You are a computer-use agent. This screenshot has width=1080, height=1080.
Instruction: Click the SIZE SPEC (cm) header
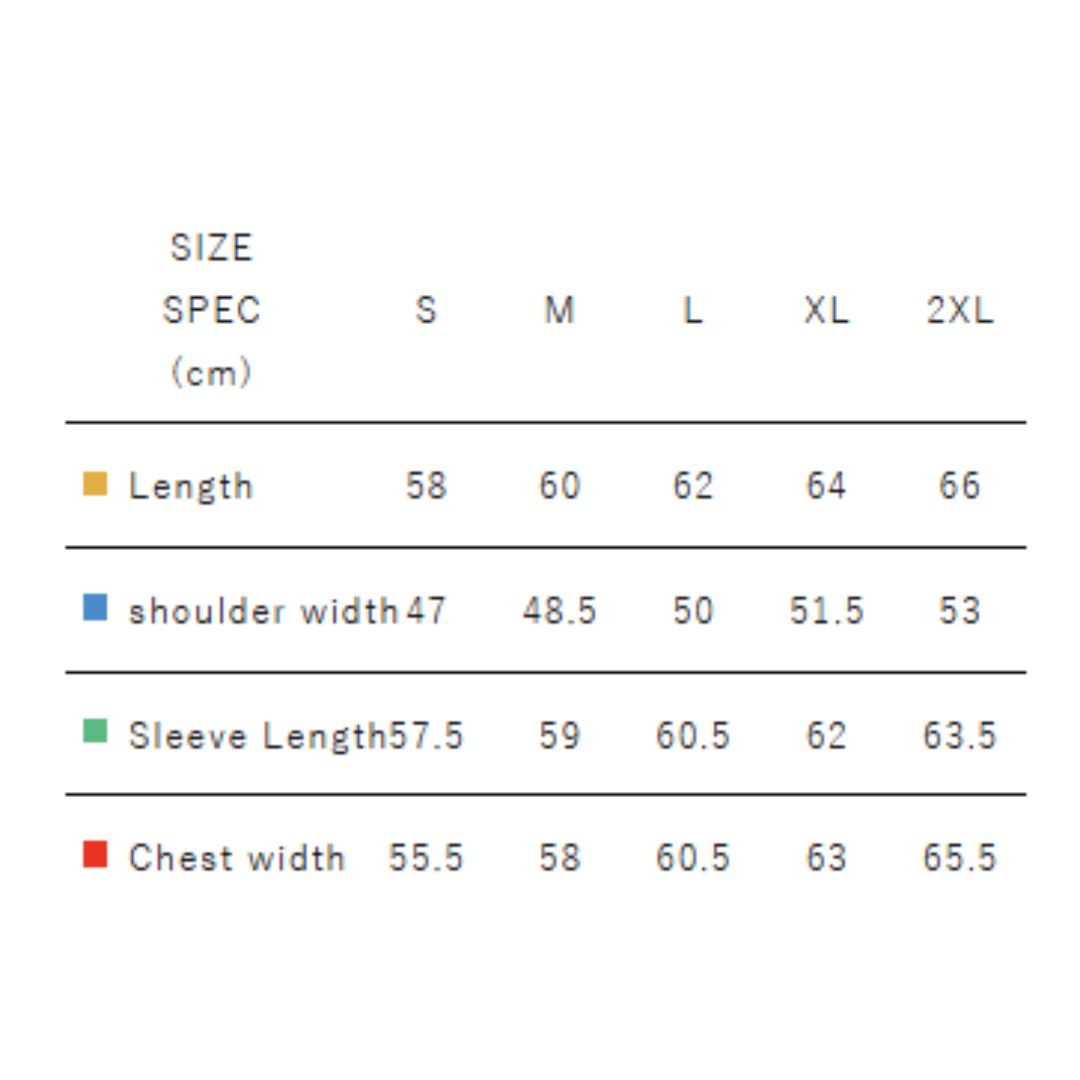(x=211, y=310)
